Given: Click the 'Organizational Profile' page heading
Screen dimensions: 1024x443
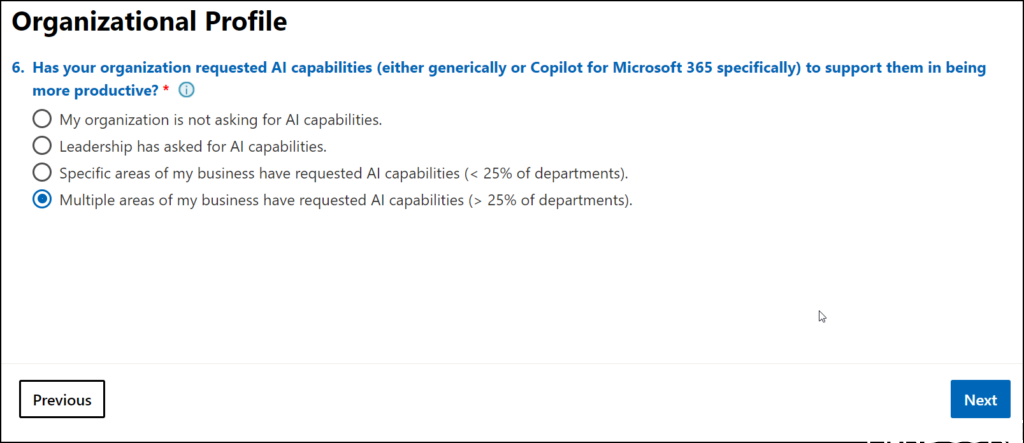Looking at the screenshot, I should pyautogui.click(x=148, y=19).
